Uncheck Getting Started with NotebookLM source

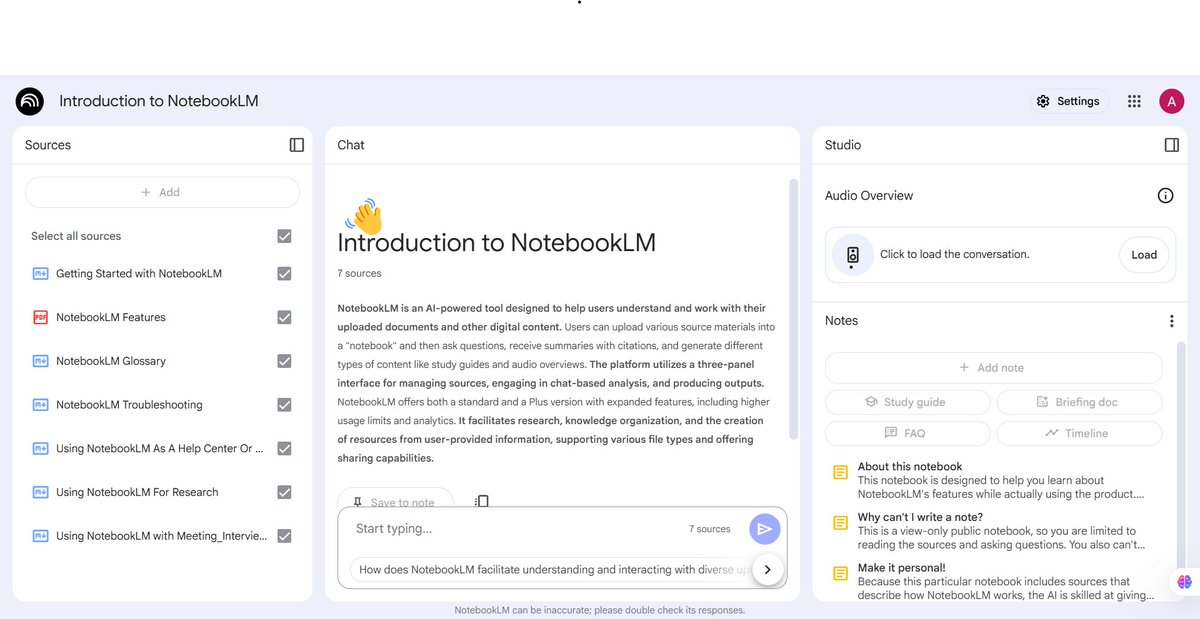coord(284,274)
